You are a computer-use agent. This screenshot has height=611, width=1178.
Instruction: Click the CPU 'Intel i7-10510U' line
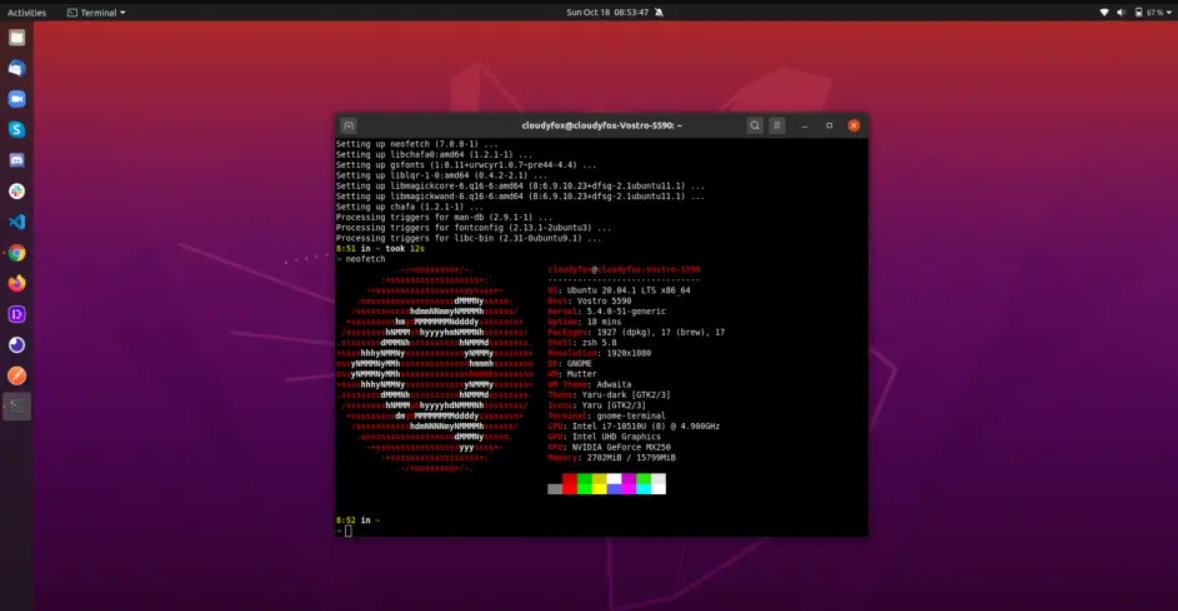(x=633, y=428)
